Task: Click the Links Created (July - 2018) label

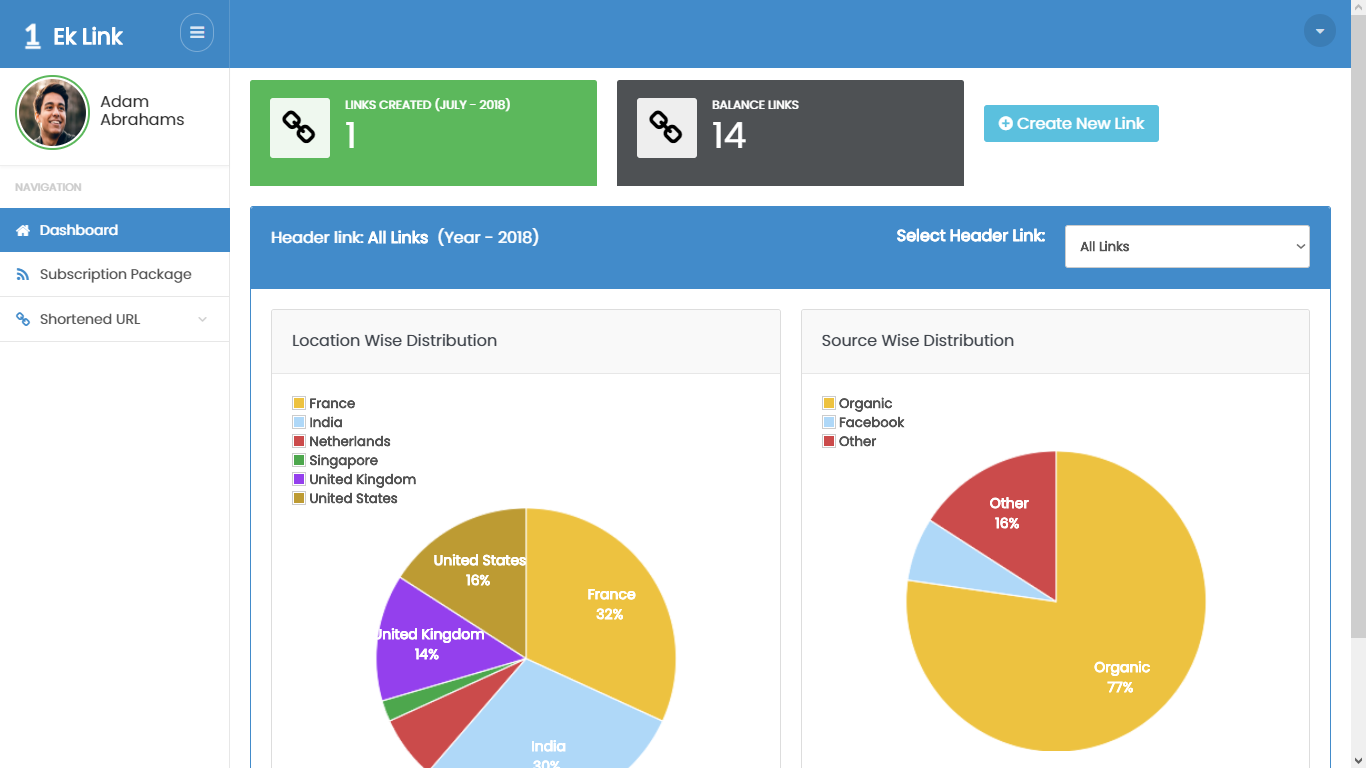Action: (428, 104)
